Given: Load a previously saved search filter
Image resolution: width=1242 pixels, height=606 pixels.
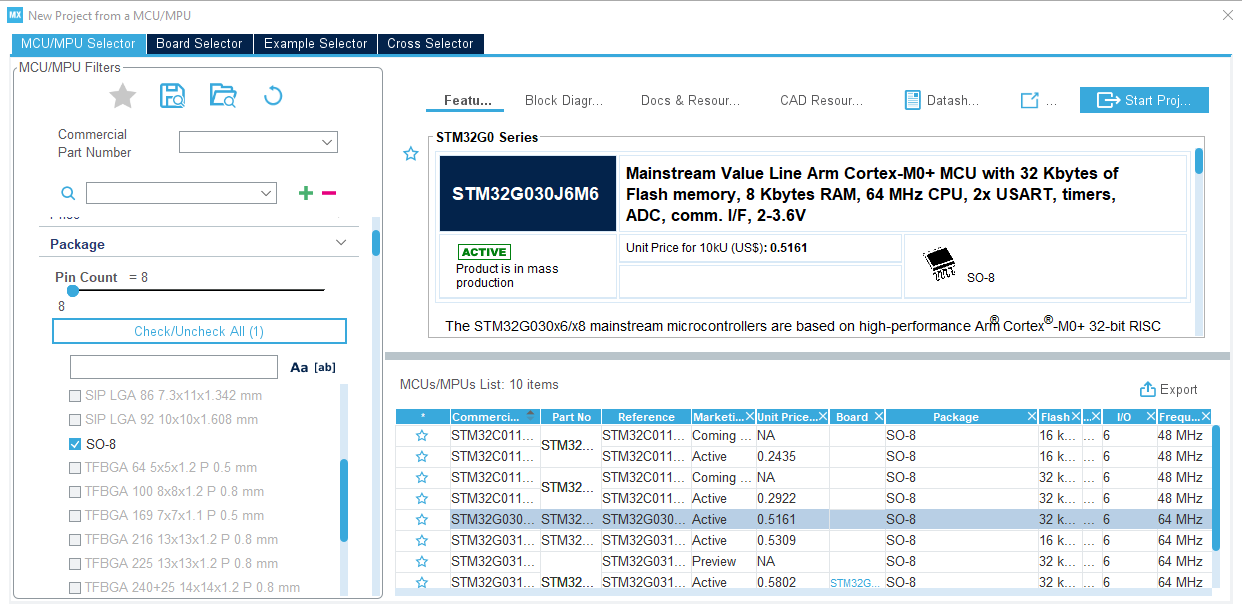Looking at the screenshot, I should tap(220, 95).
